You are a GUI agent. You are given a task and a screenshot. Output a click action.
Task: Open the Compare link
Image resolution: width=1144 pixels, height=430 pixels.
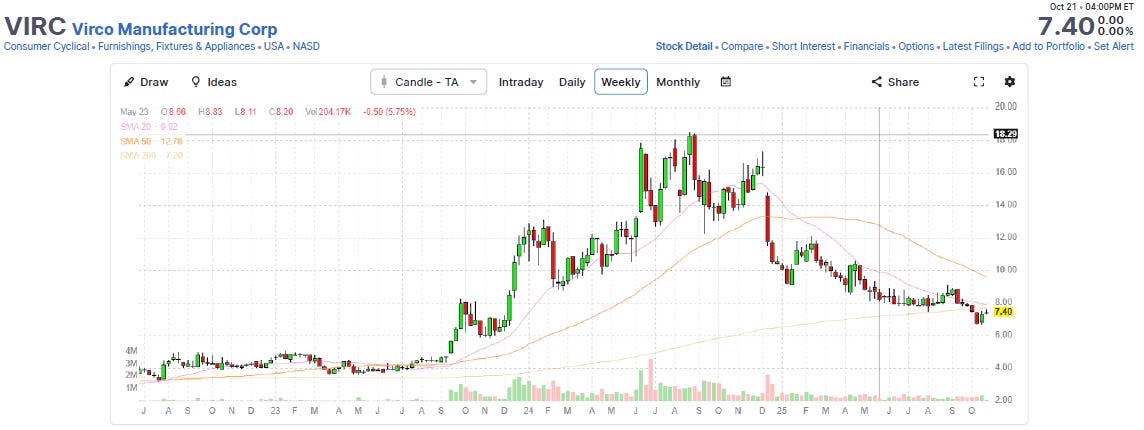tap(742, 46)
